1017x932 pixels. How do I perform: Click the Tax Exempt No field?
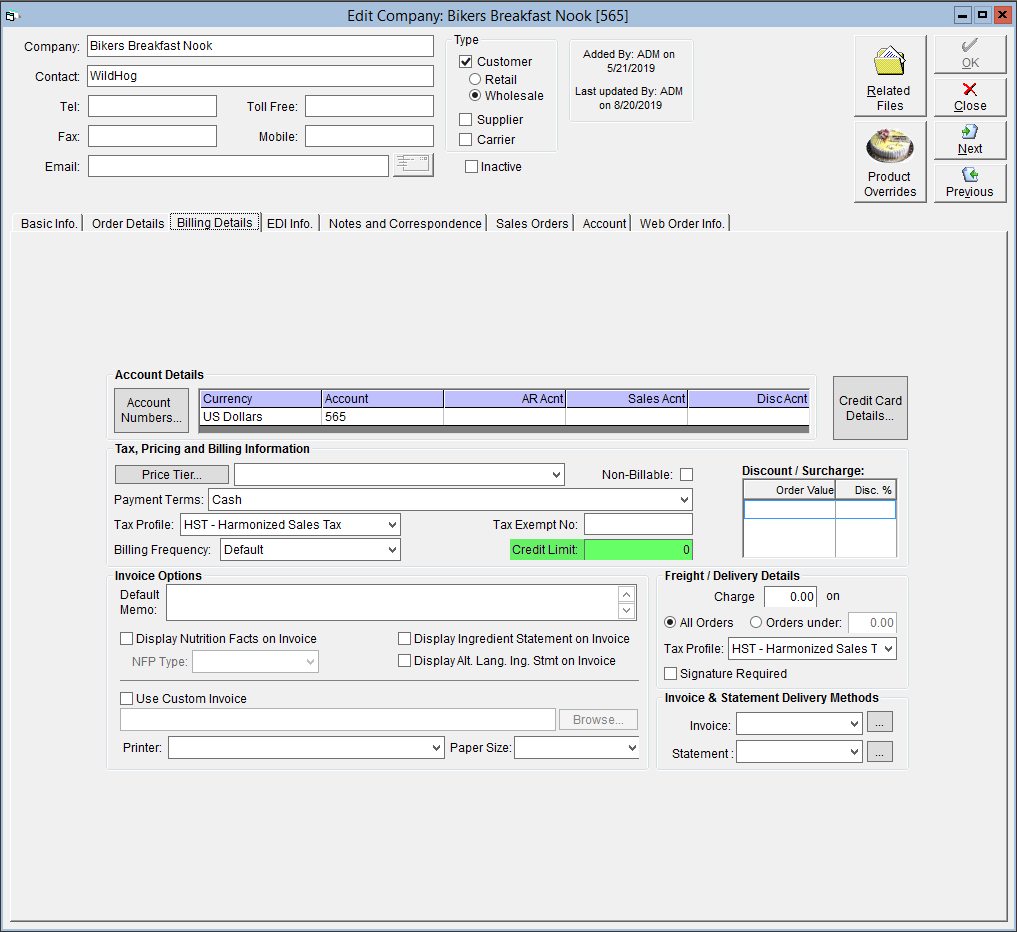tap(638, 525)
